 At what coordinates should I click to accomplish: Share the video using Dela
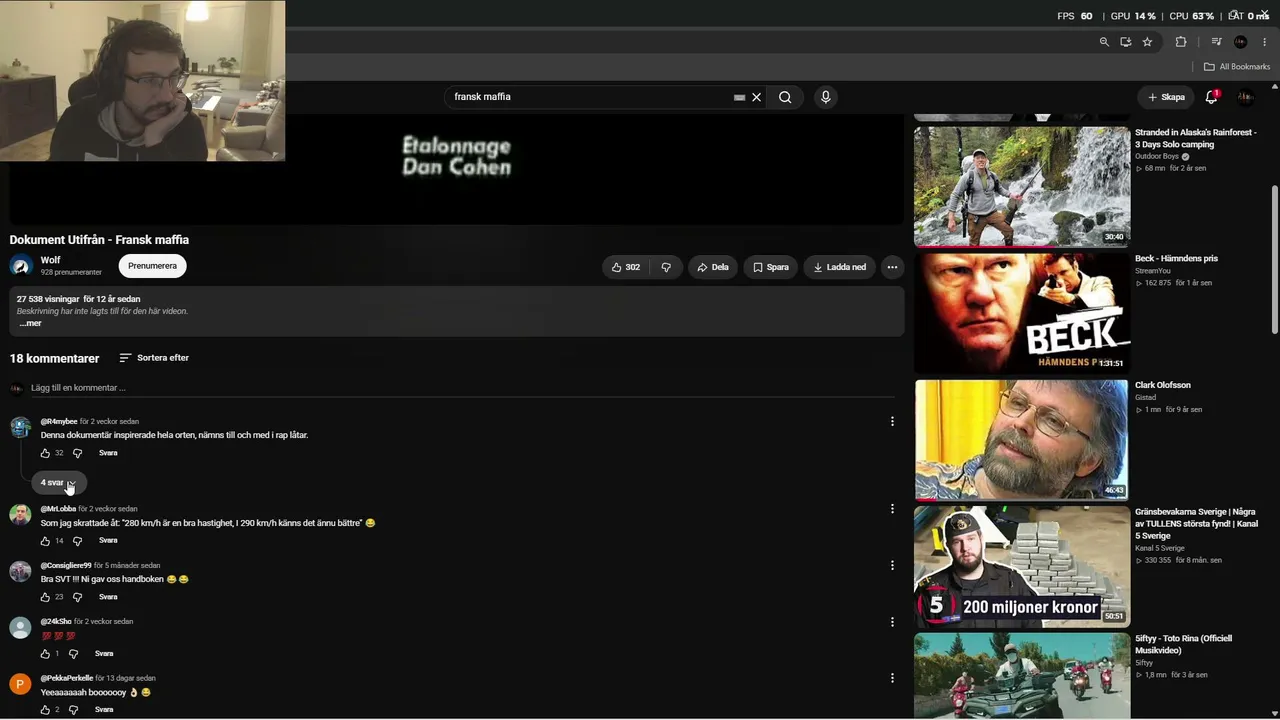coord(713,267)
